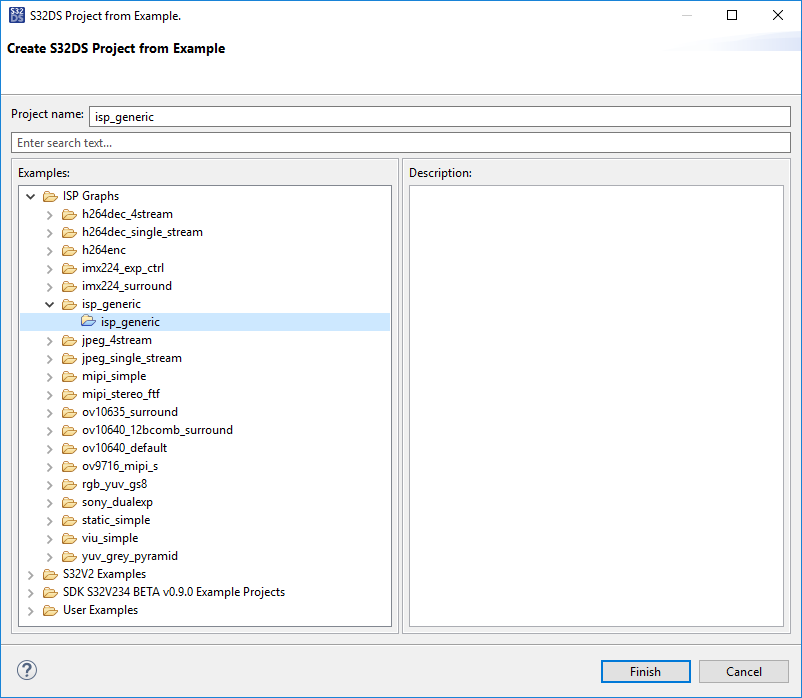This screenshot has width=802, height=698.
Task: Click the folder icon next to mipi_simple
Action: (69, 376)
